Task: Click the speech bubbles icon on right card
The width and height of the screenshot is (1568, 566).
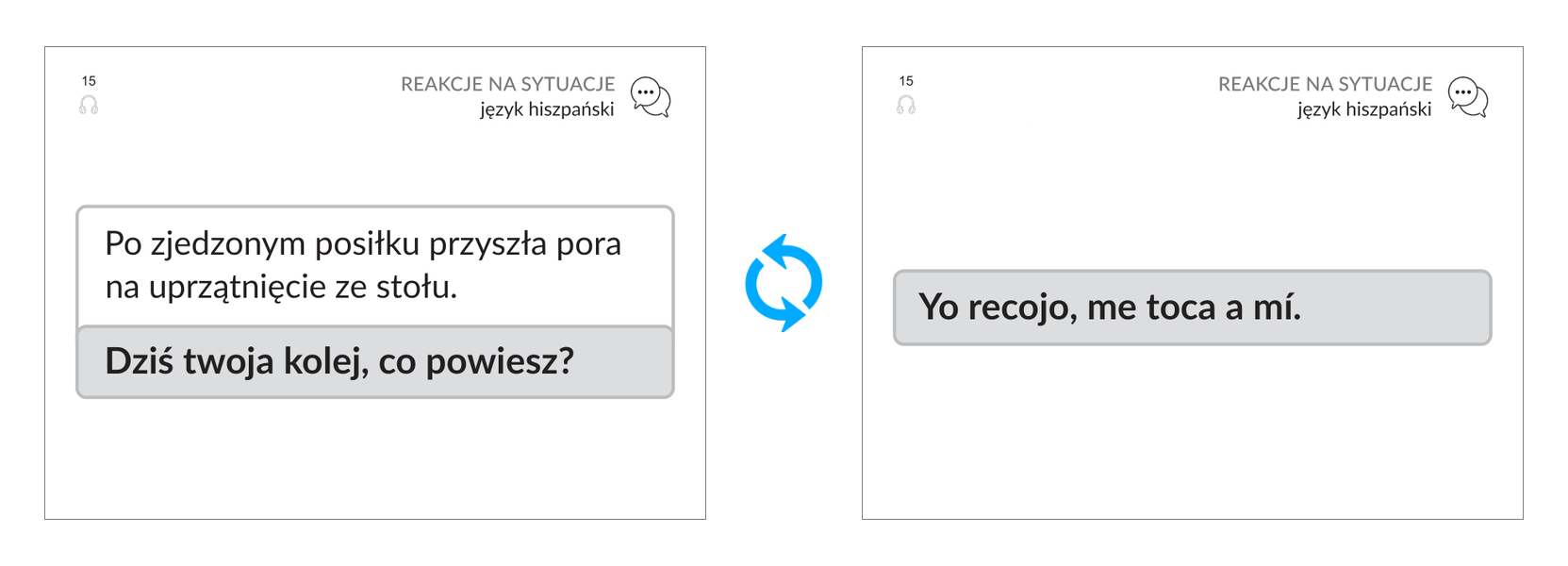Action: [1468, 97]
